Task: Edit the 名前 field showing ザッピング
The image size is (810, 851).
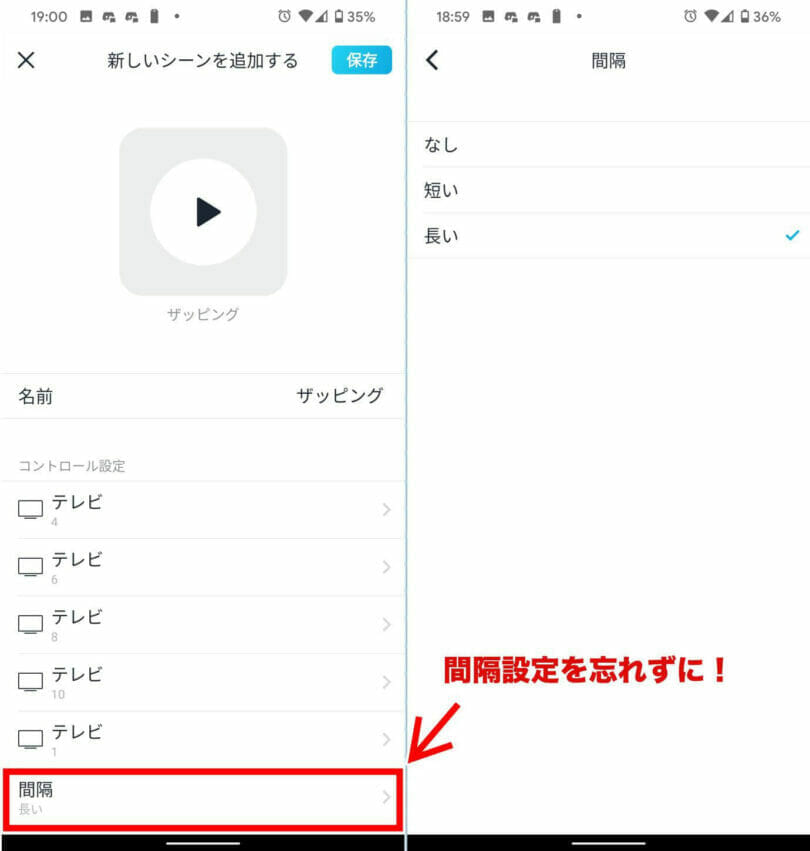Action: [202, 396]
